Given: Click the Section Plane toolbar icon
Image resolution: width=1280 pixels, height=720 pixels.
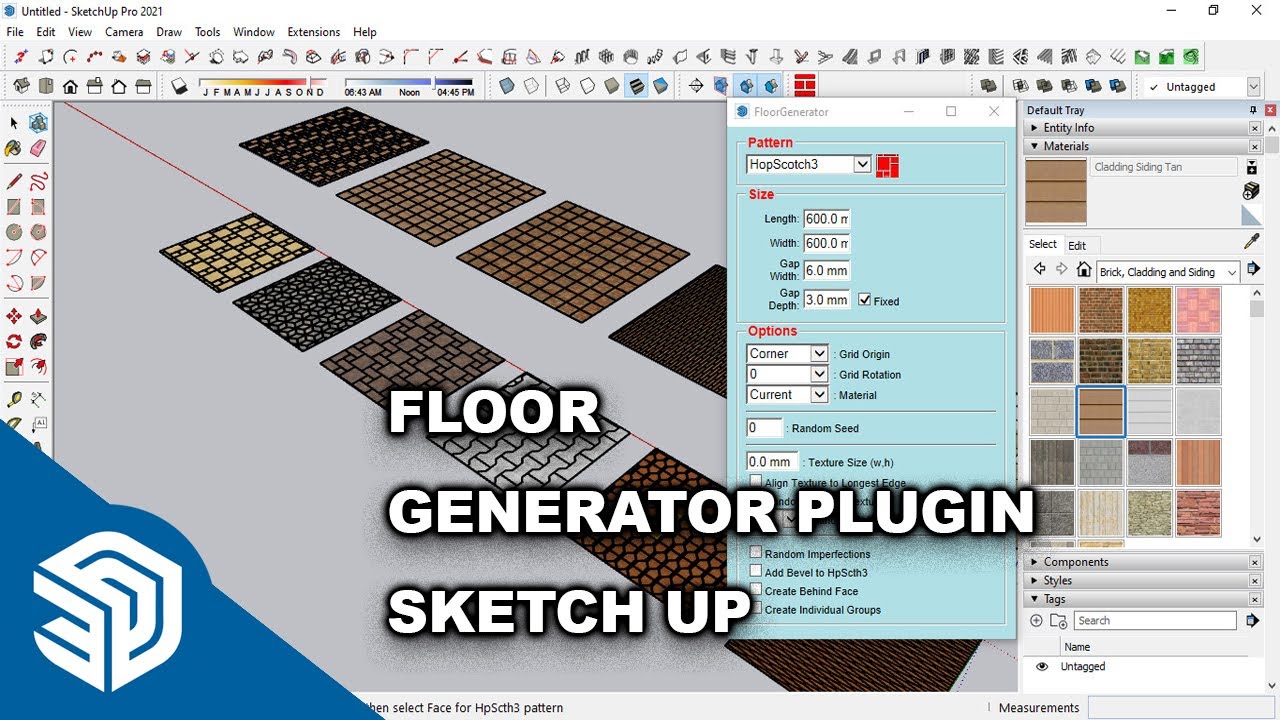Looking at the screenshot, I should coord(696,86).
